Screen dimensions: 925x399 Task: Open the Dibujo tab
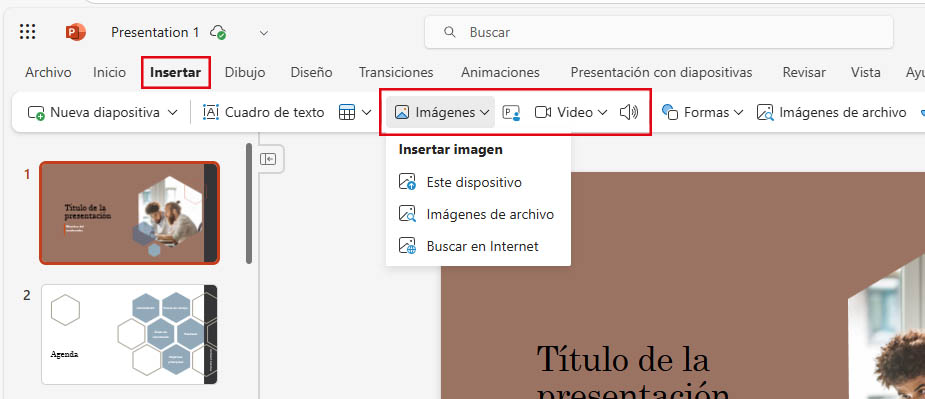coord(245,73)
